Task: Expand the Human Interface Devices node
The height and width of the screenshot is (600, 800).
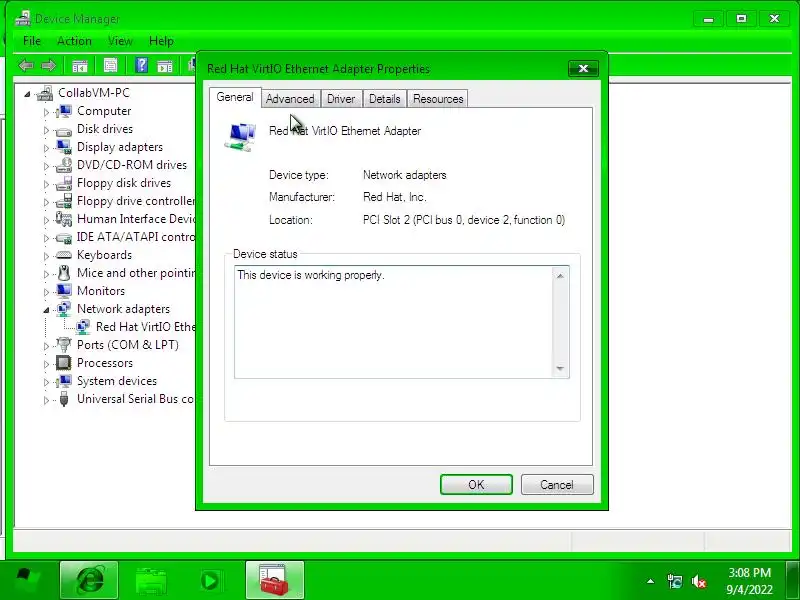Action: [46, 220]
